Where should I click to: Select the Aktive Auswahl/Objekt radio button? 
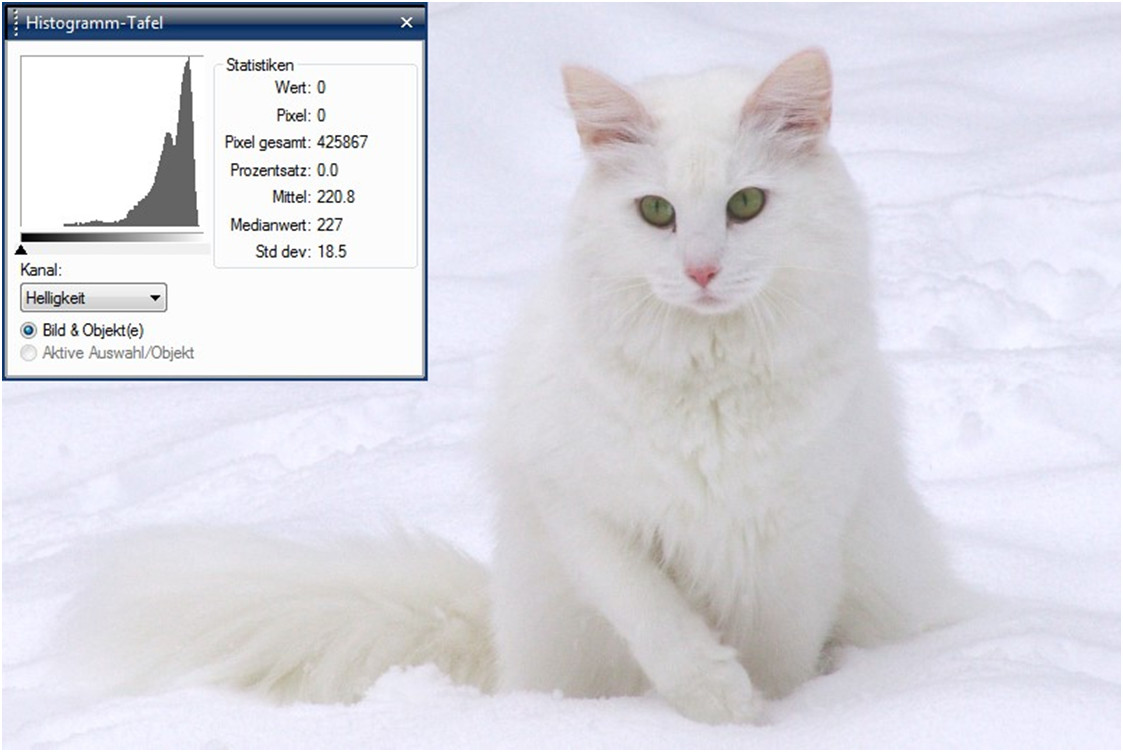click(29, 353)
